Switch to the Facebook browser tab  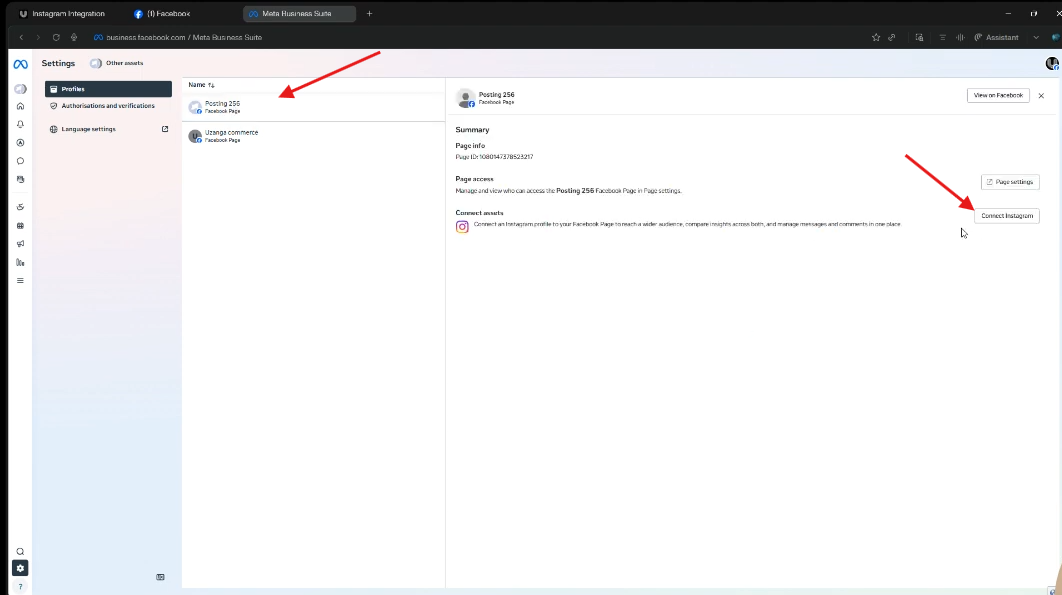(163, 14)
